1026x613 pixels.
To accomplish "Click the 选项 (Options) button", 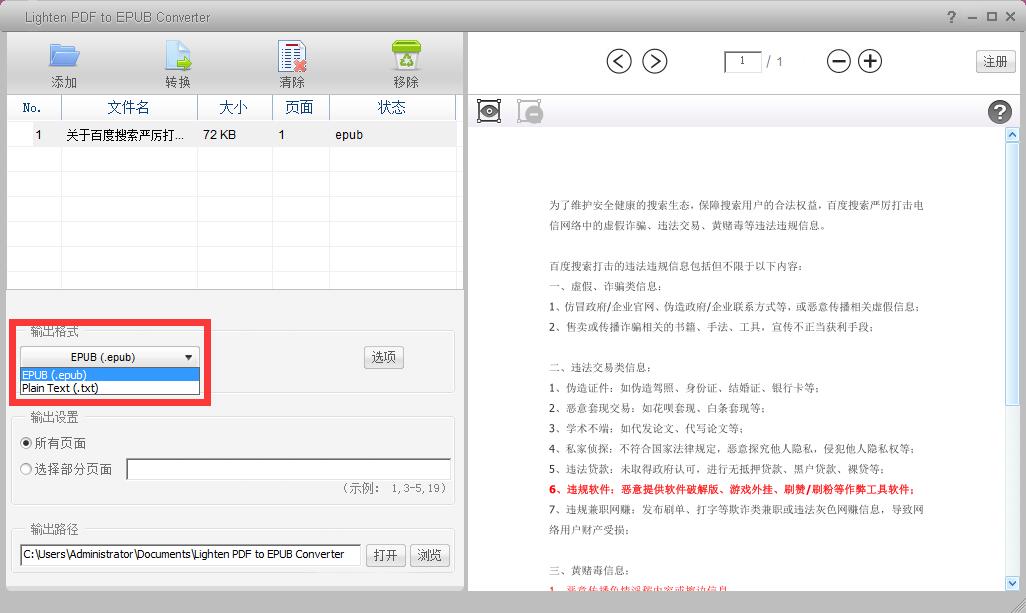I will (x=384, y=357).
